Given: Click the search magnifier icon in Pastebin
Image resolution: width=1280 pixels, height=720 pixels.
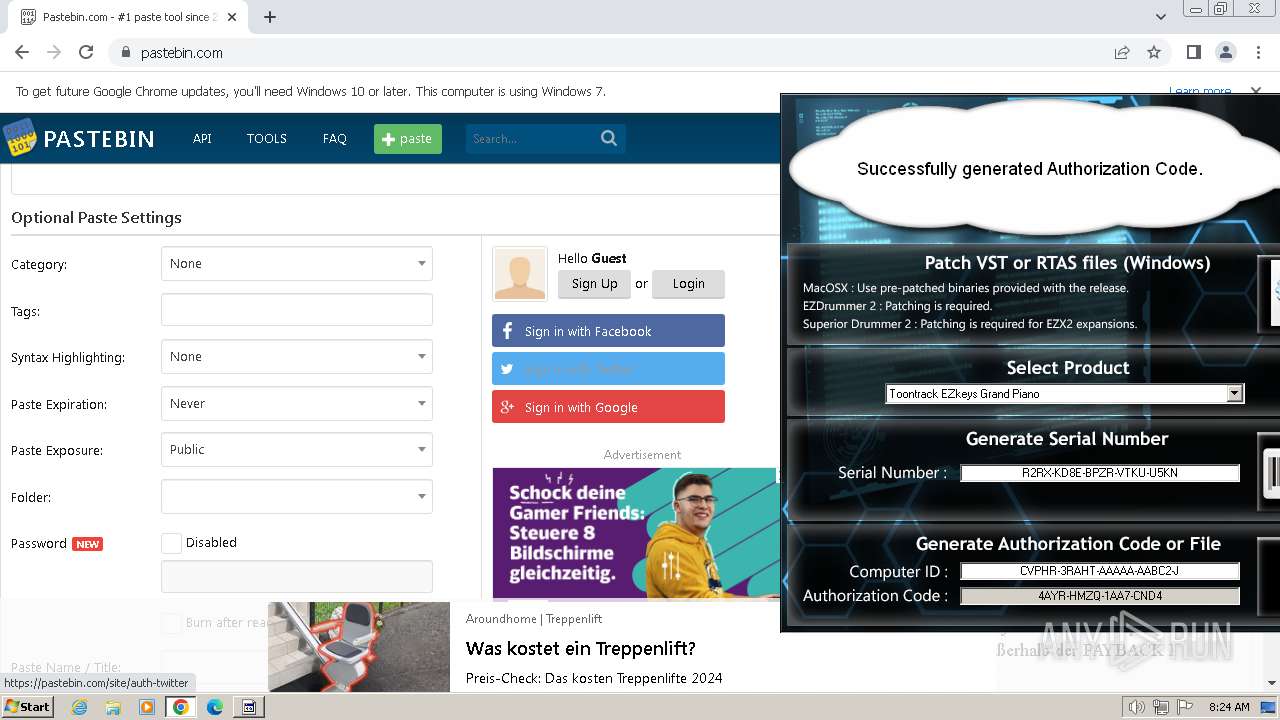Looking at the screenshot, I should coord(609,138).
